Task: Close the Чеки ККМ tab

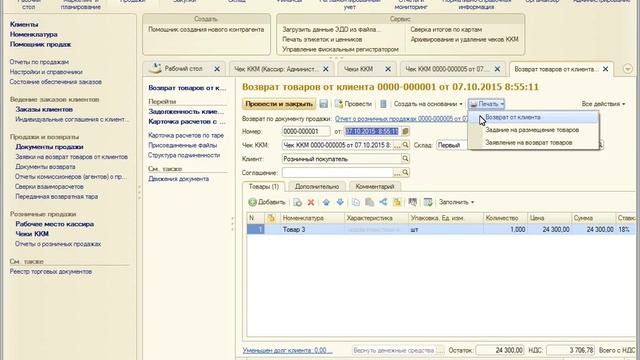Action: (388, 69)
